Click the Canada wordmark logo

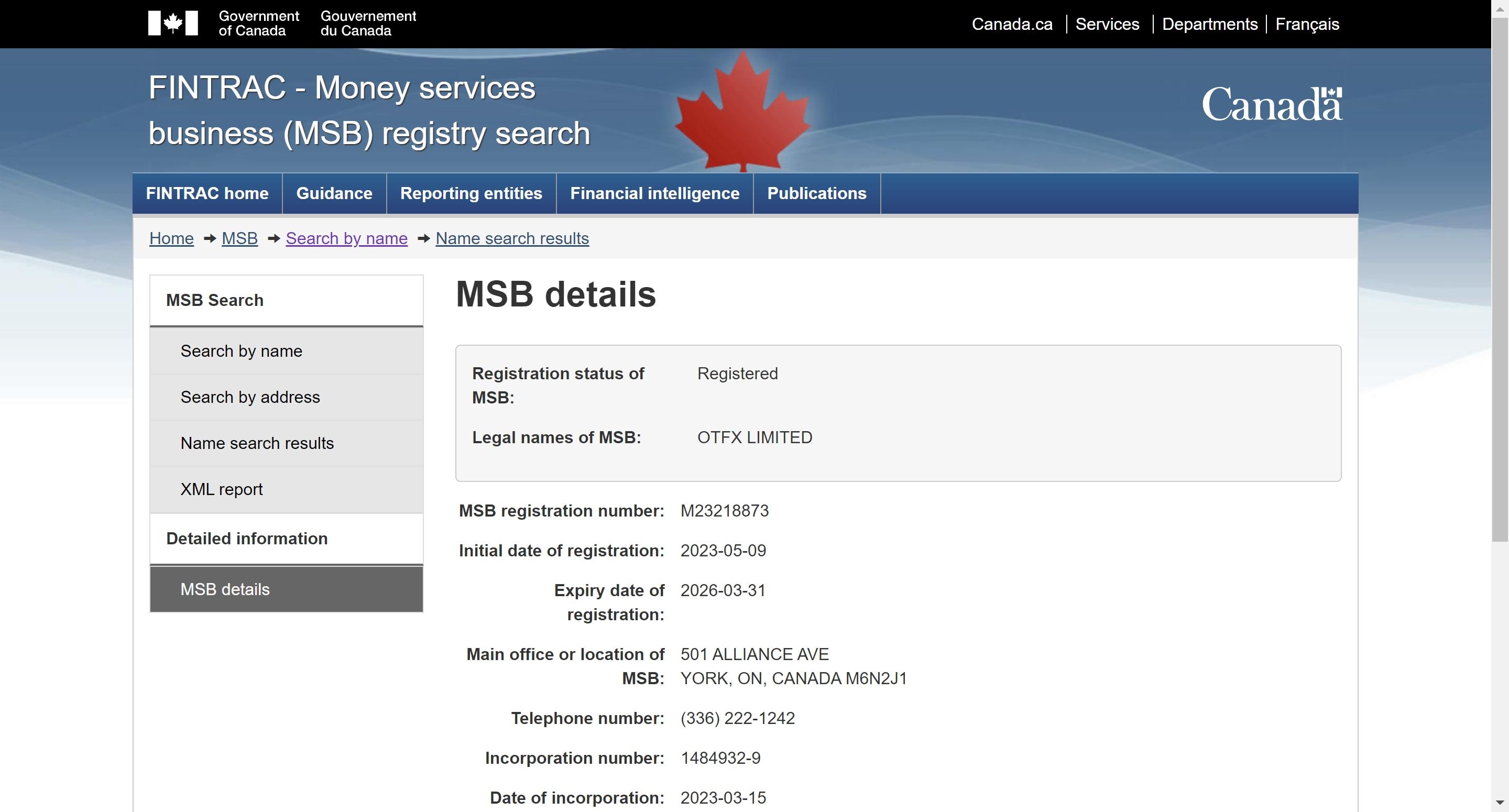pos(1272,104)
